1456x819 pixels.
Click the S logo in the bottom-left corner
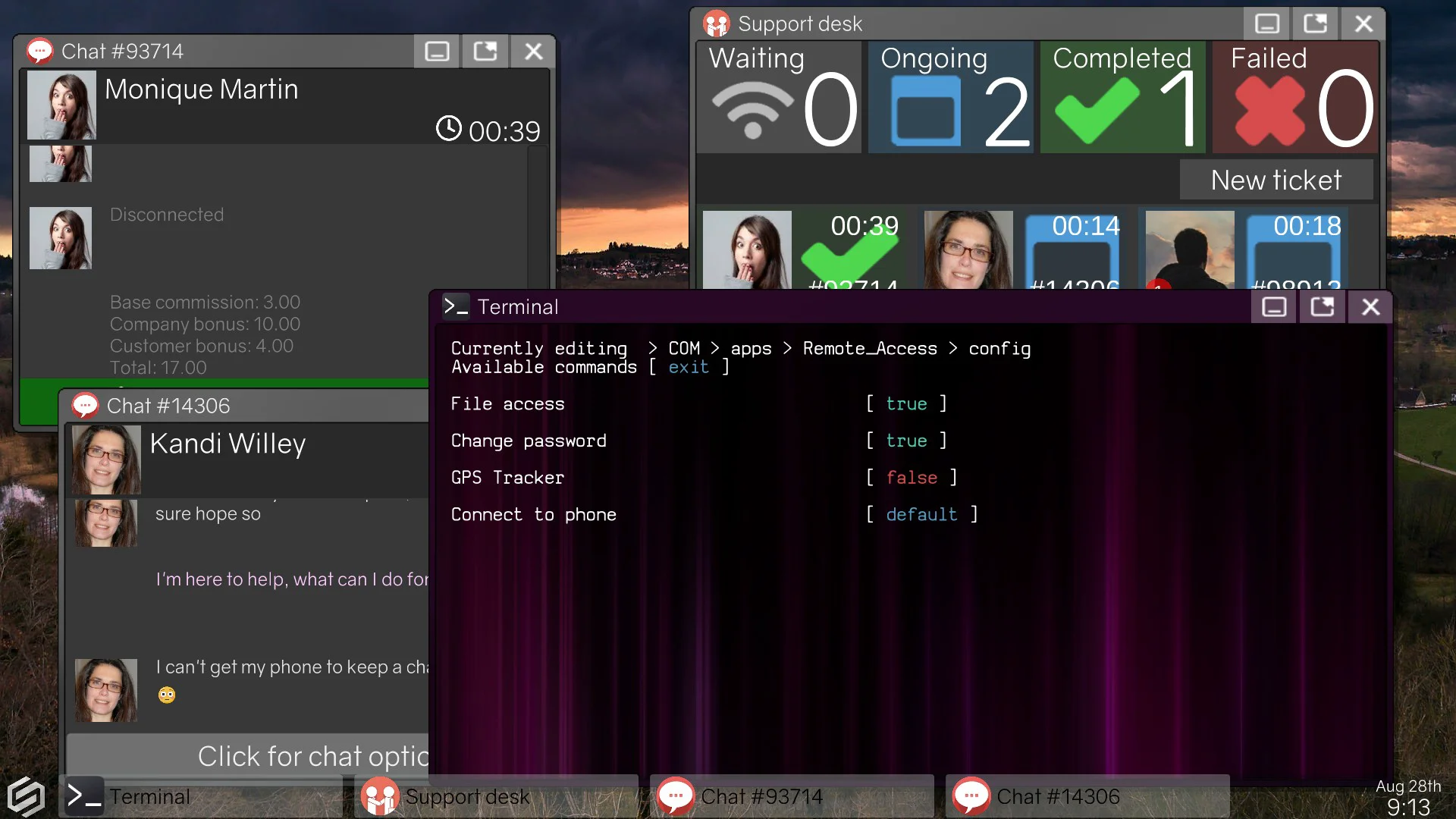tap(25, 796)
